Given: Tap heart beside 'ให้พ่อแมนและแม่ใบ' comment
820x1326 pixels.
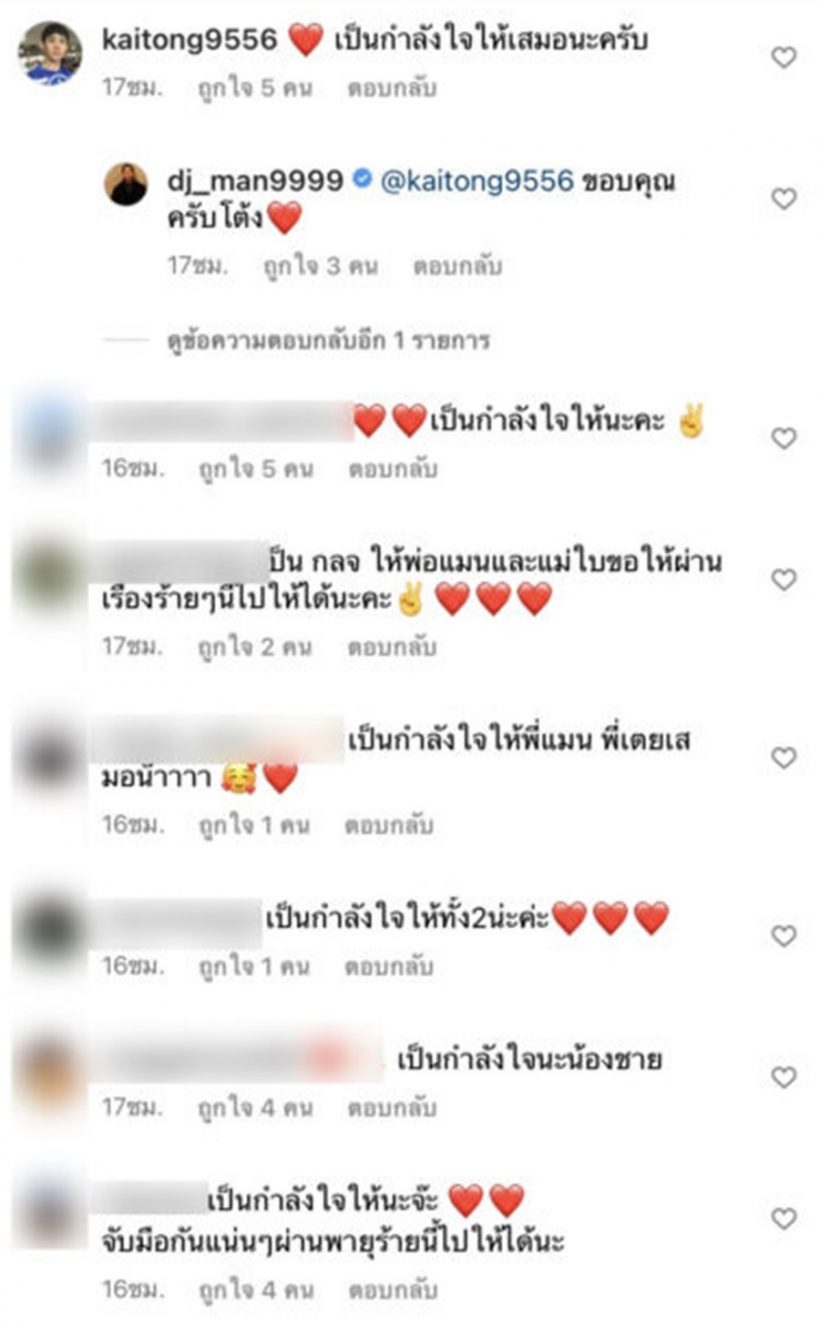Looking at the screenshot, I should 783,579.
